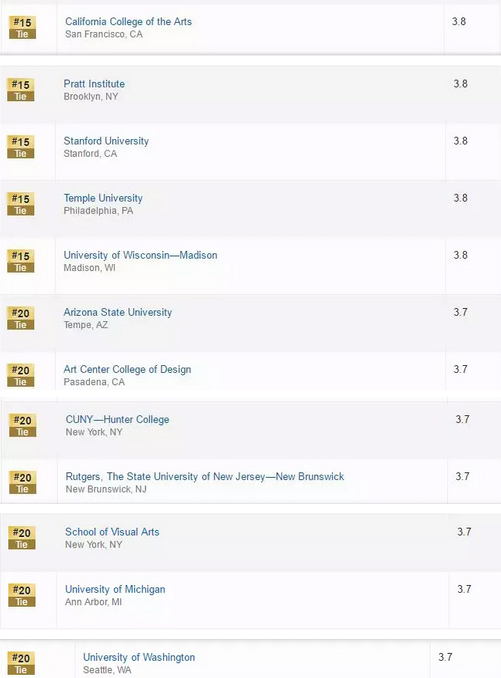Screen dimensions: 501x678
Task: Select 'Philadelphia, PA' location text
Action: click(x=99, y=211)
